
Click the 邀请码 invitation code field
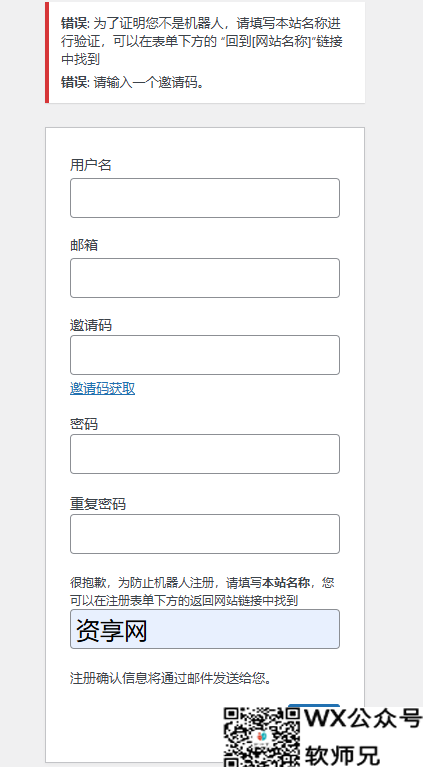[204, 355]
